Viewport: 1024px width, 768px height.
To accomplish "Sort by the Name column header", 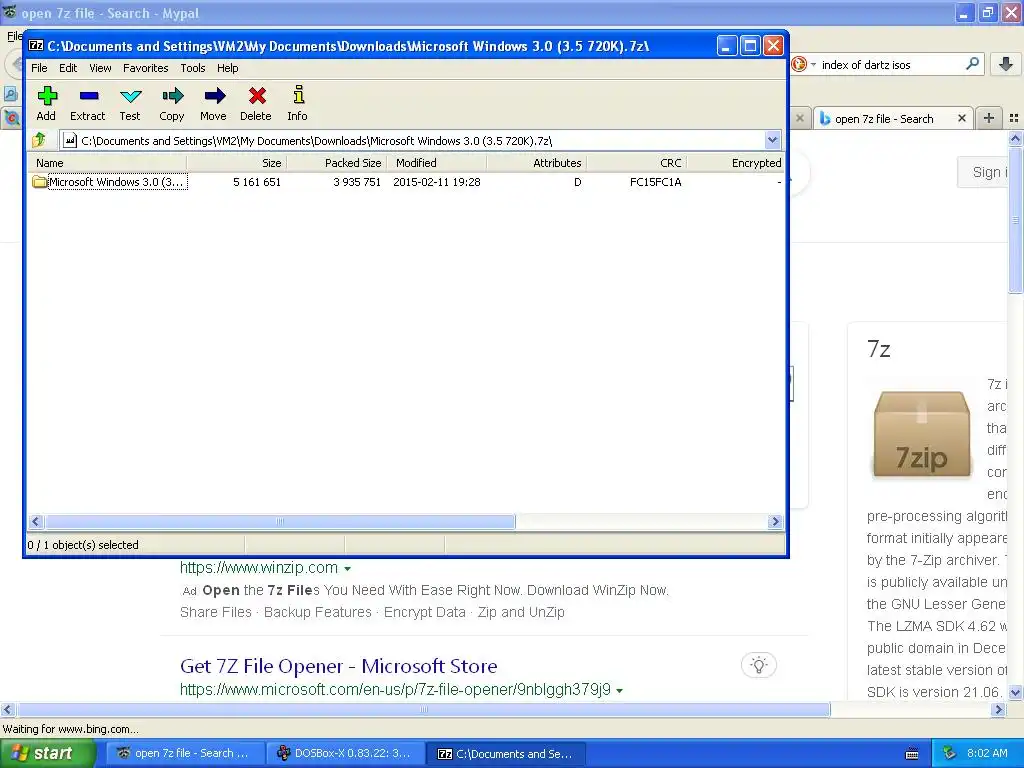I will (108, 163).
